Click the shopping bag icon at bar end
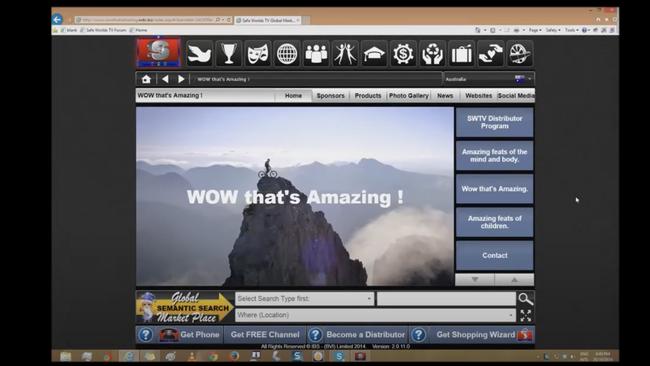650x366 pixels. (525, 334)
